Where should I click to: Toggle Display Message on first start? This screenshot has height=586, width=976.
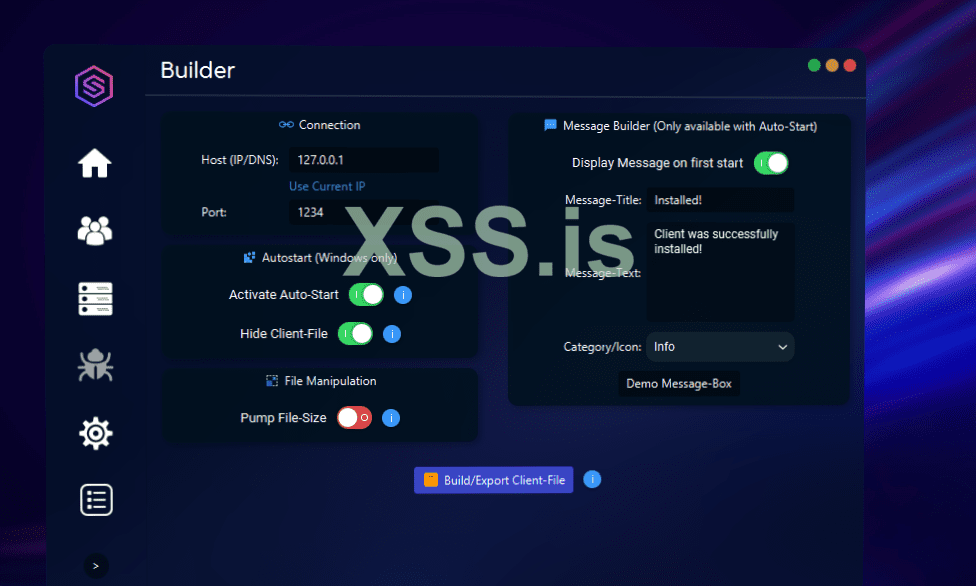(x=771, y=163)
